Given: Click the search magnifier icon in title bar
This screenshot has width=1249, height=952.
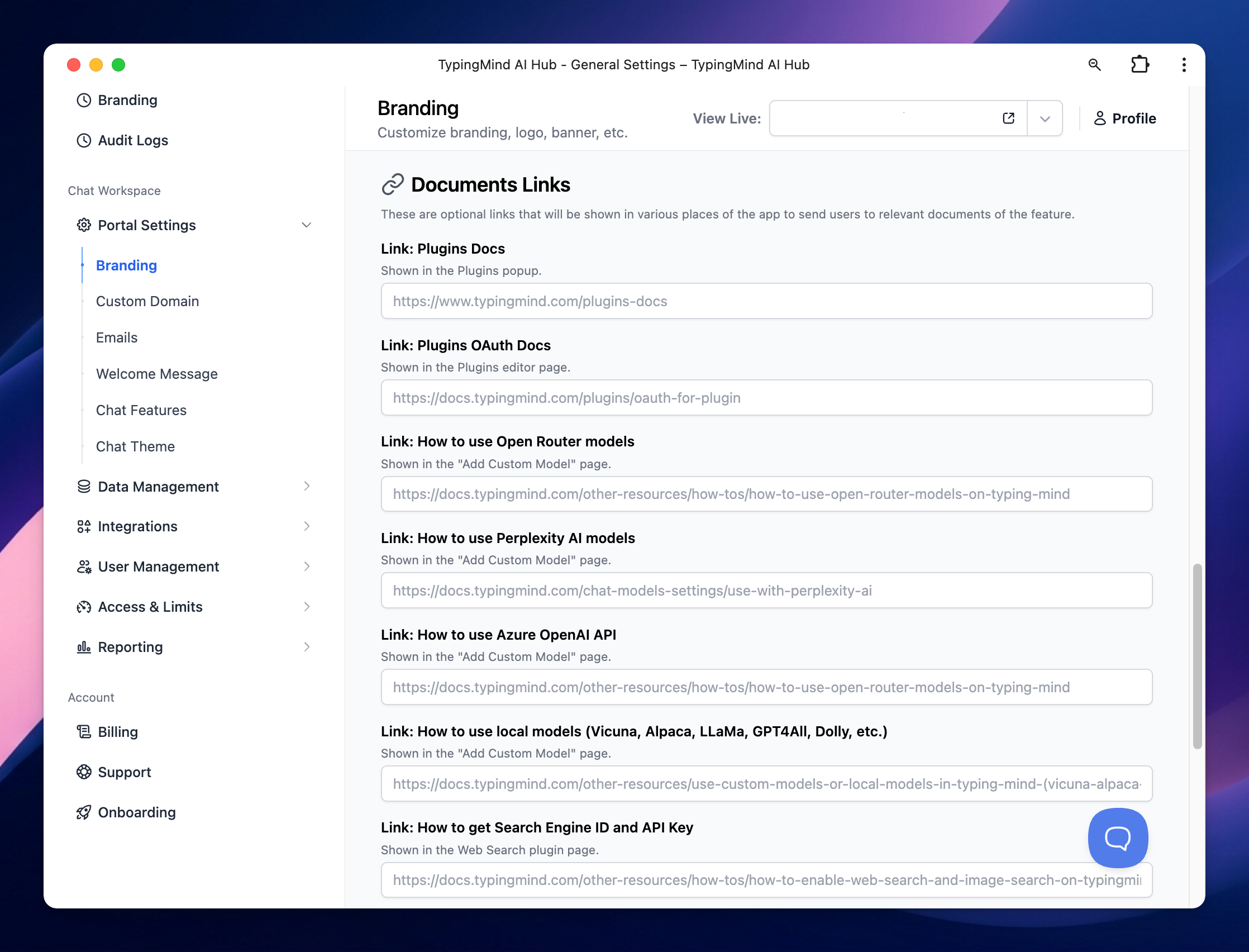Looking at the screenshot, I should (1094, 65).
